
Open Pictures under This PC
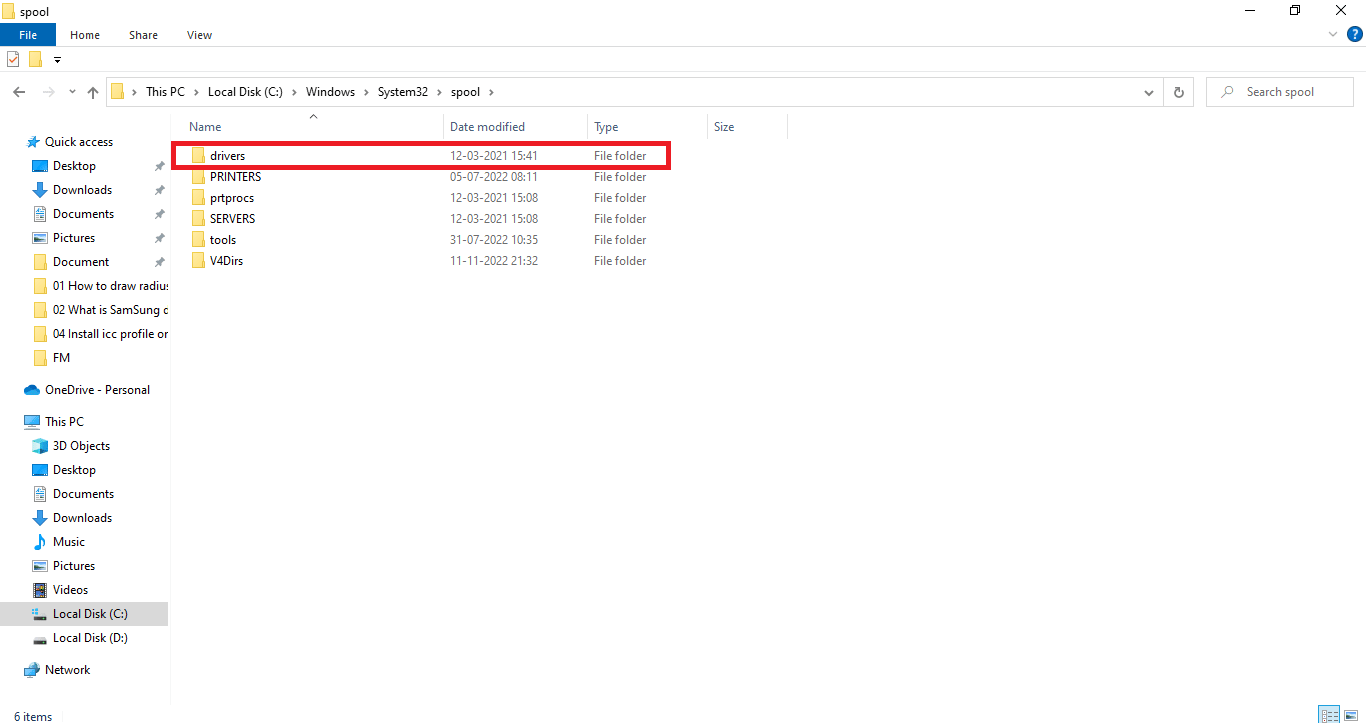click(74, 566)
